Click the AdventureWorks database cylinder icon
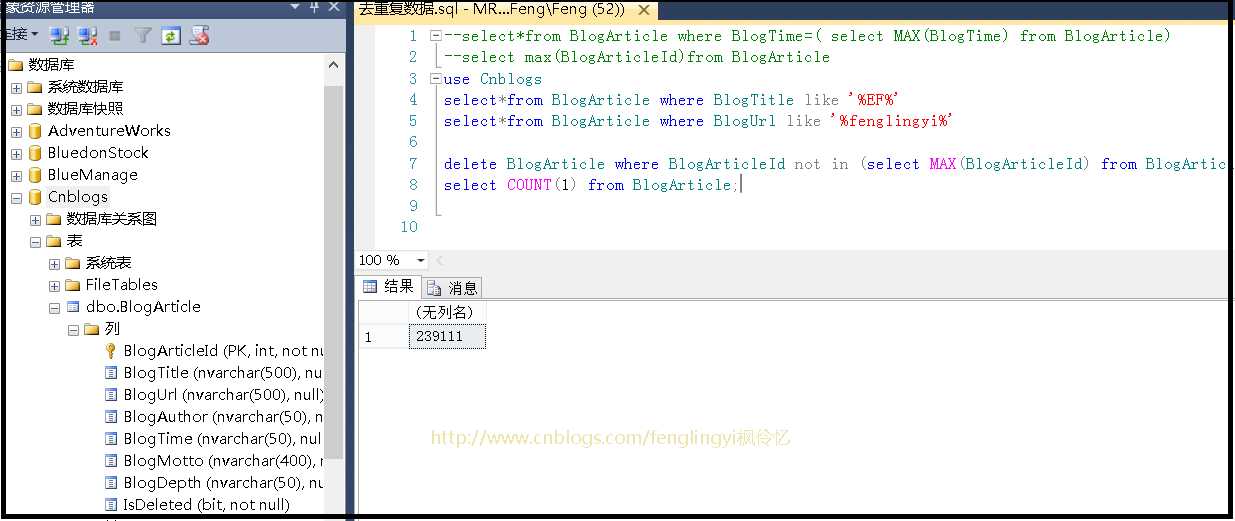Viewport: 1235px width, 521px height. (35, 131)
